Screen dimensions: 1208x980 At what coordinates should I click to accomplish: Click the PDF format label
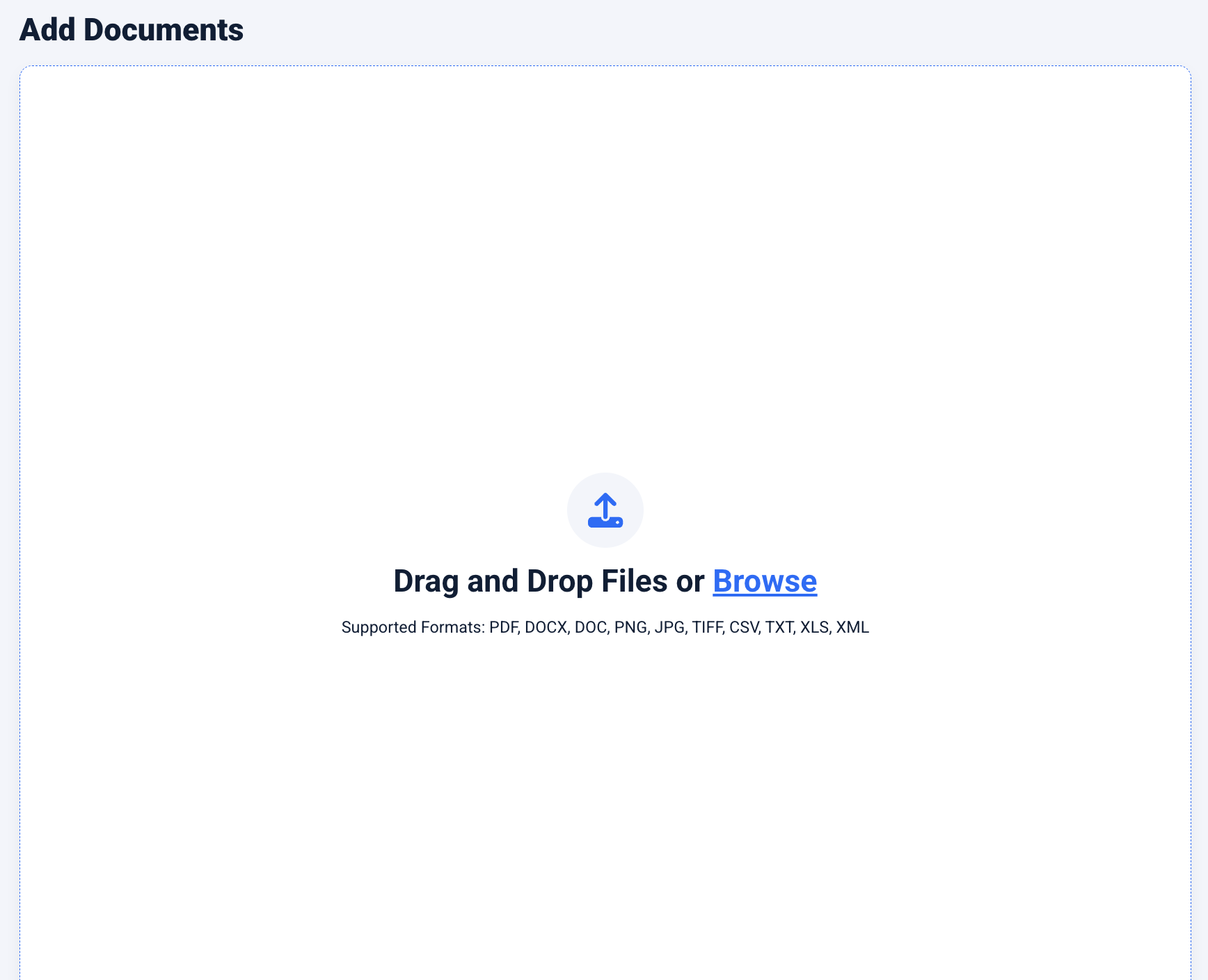click(503, 627)
